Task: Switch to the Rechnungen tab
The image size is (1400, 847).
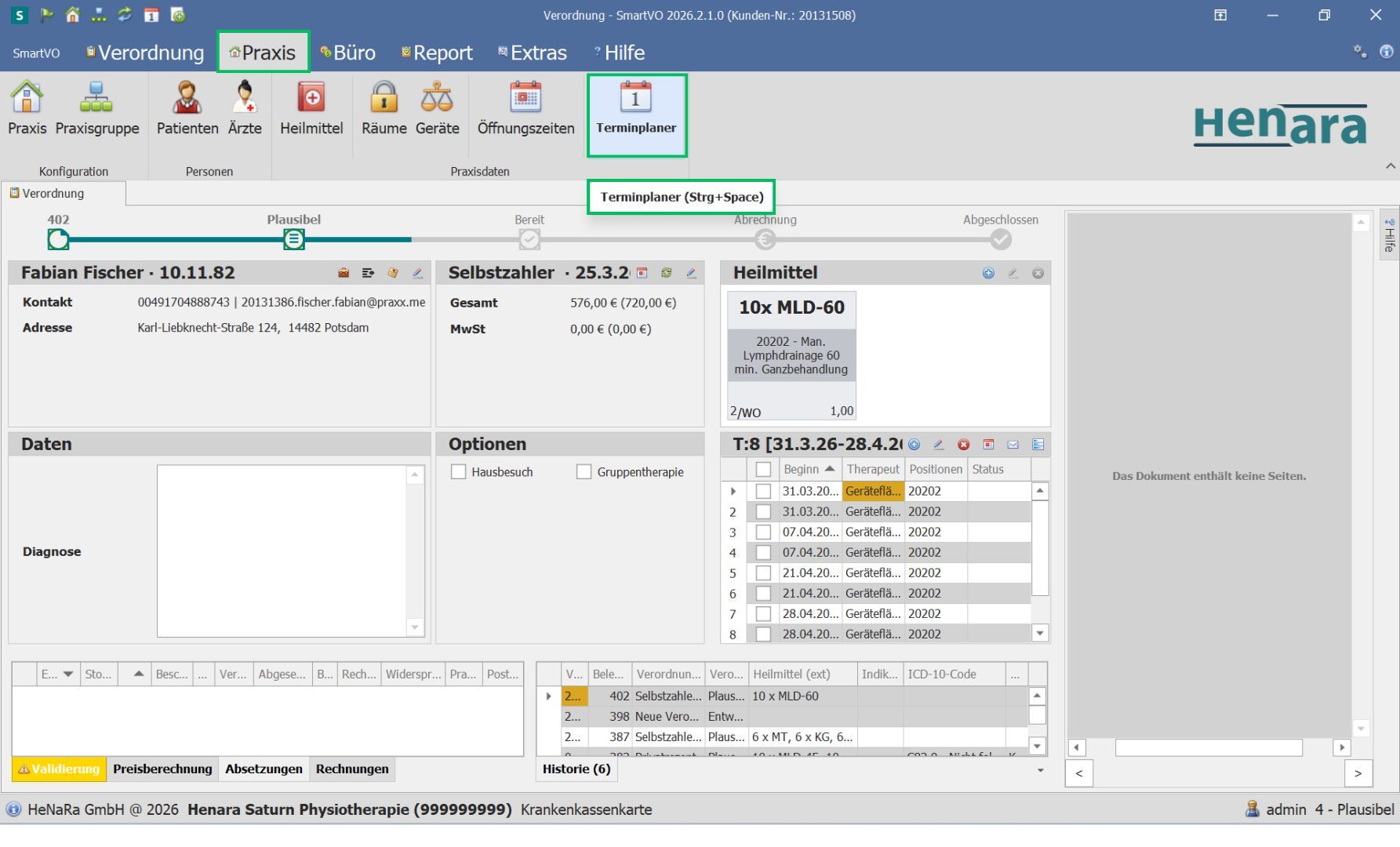Action: click(x=352, y=769)
